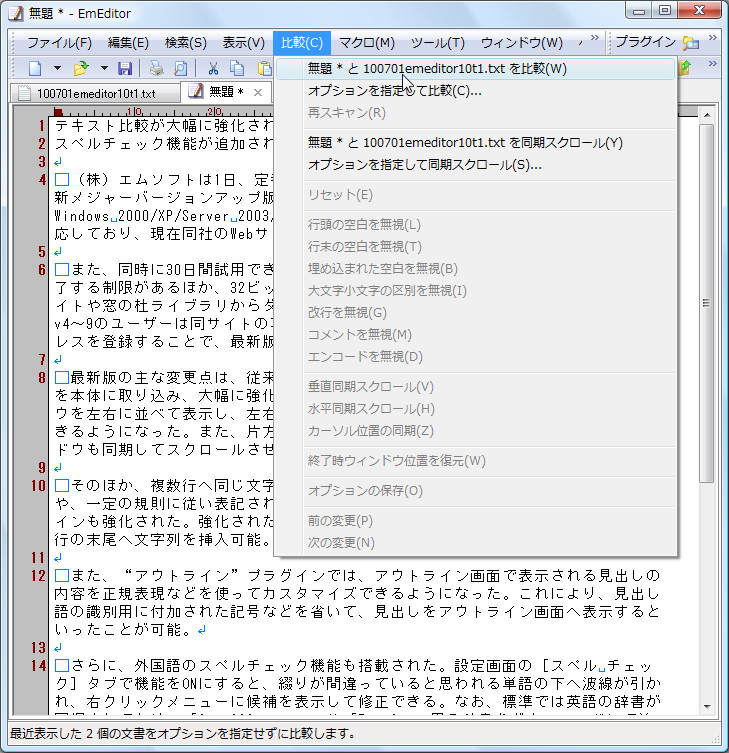Click the scrollbar up arrow
Image resolution: width=729 pixels, height=753 pixels.
coord(706,115)
